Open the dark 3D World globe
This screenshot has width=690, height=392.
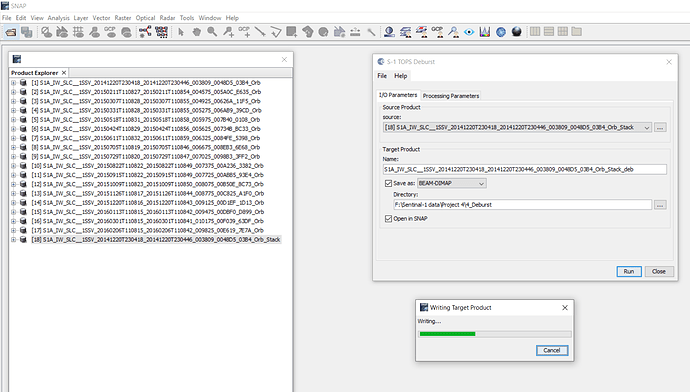click(x=517, y=32)
